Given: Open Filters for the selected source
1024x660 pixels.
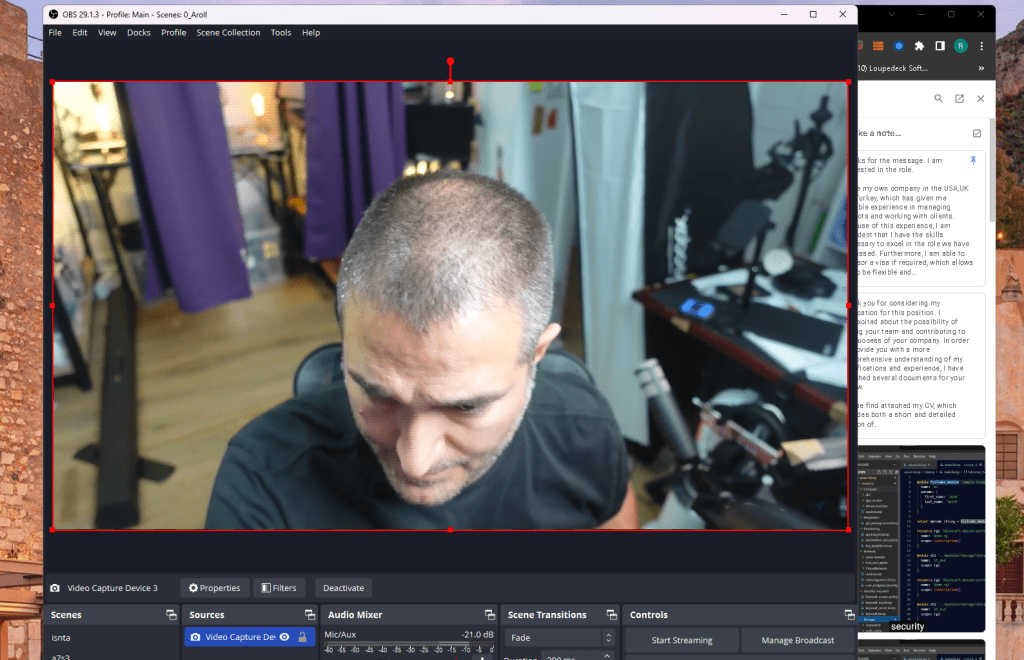Looking at the screenshot, I should click(x=279, y=588).
